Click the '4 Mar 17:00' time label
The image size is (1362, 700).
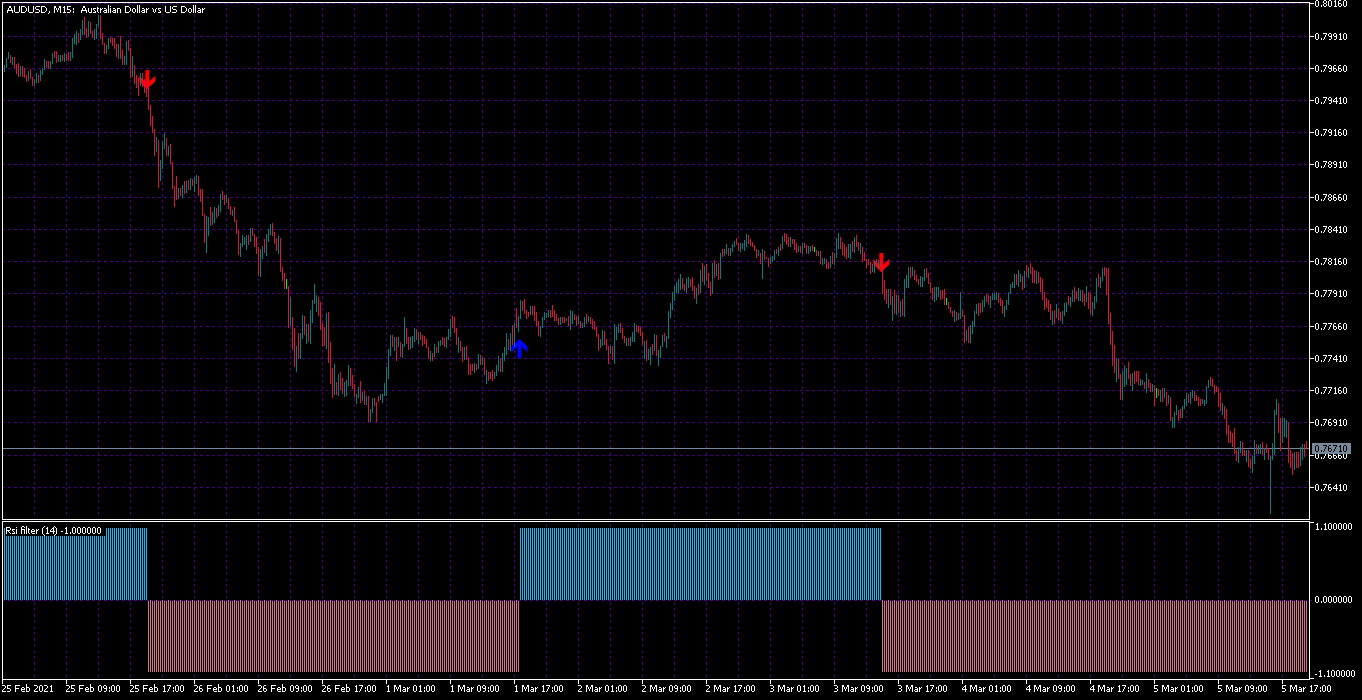click(x=1117, y=689)
